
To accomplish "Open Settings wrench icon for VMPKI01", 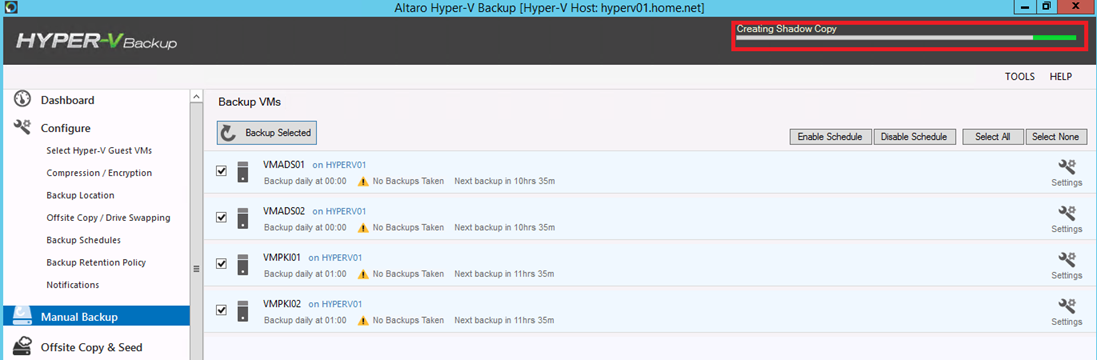I will coord(1066,259).
